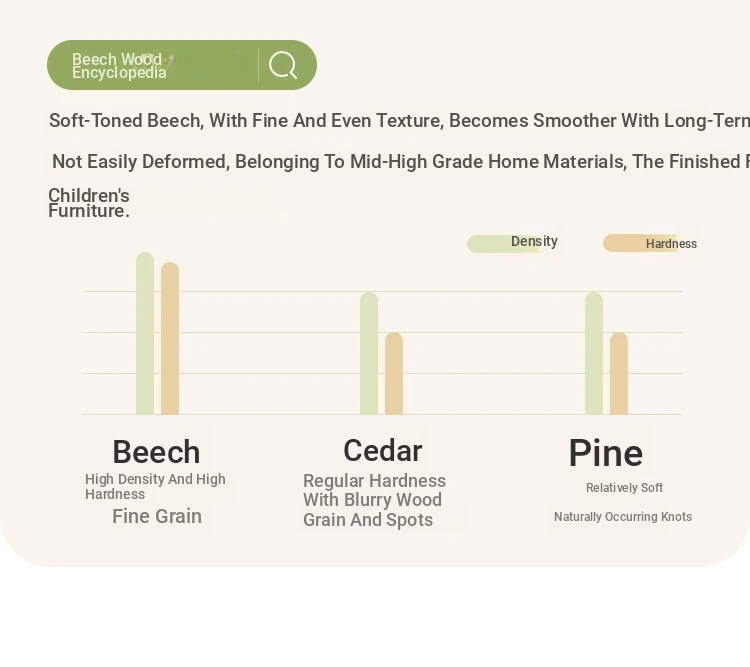Select the Cedar heading label
Screen dimensions: 750x667
click(x=383, y=450)
